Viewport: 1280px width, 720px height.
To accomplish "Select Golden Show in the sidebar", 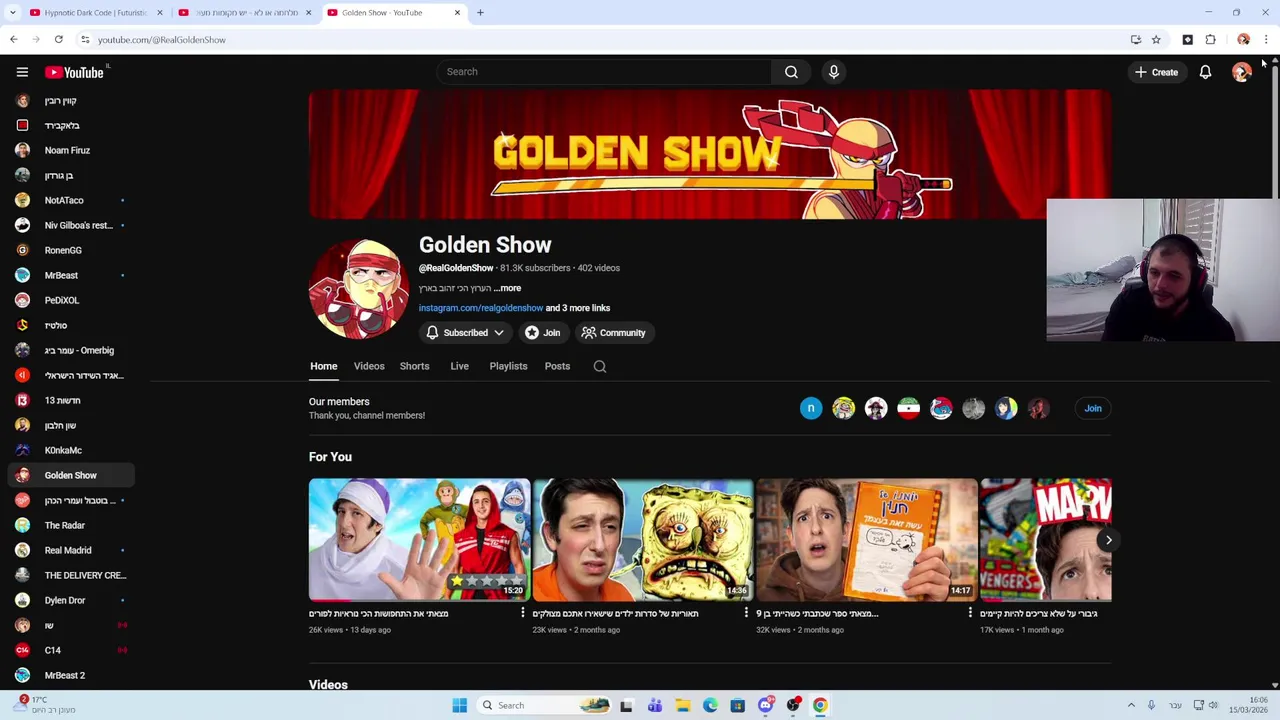I will (x=70, y=475).
